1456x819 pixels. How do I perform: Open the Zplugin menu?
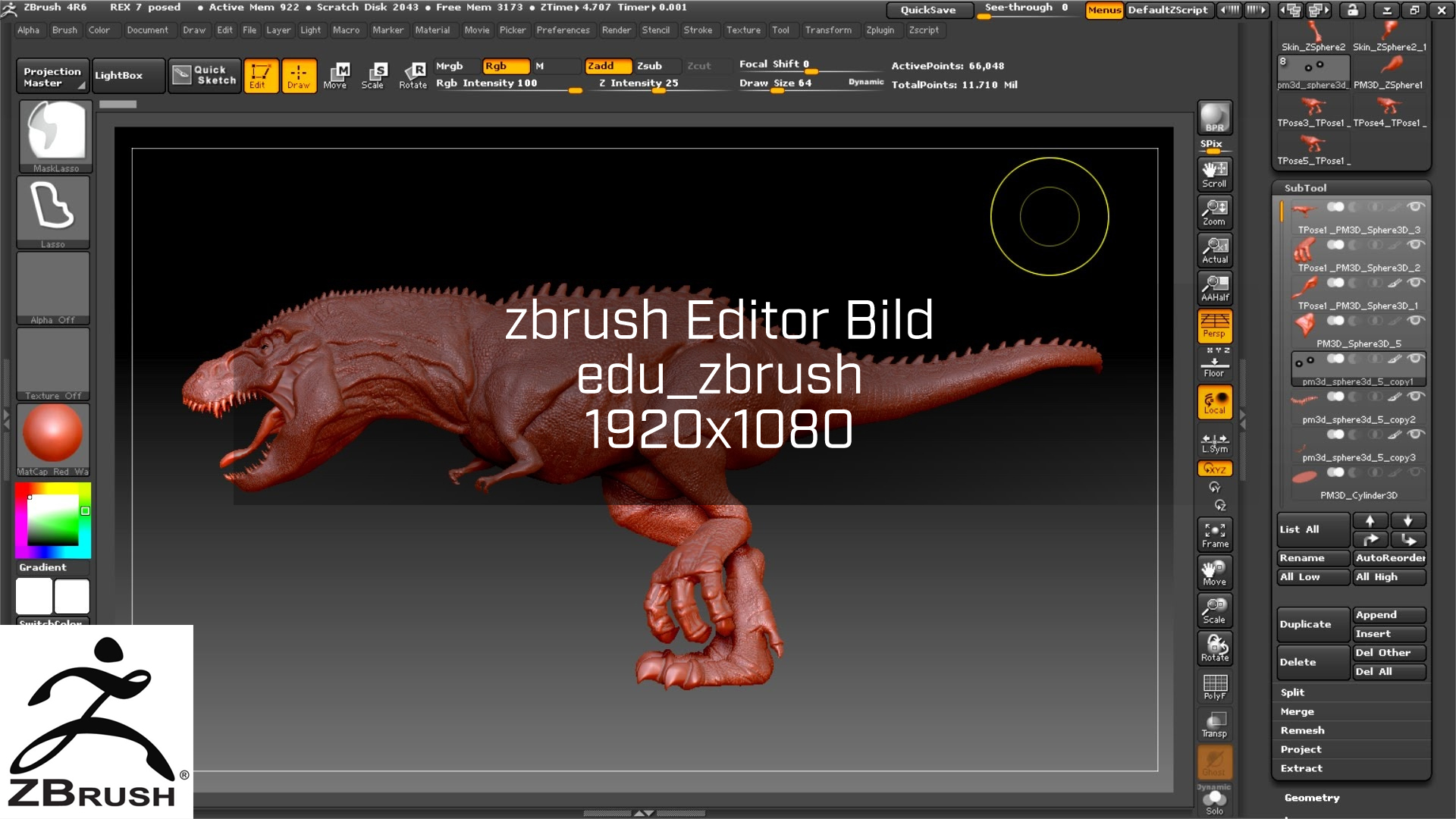pyautogui.click(x=880, y=30)
